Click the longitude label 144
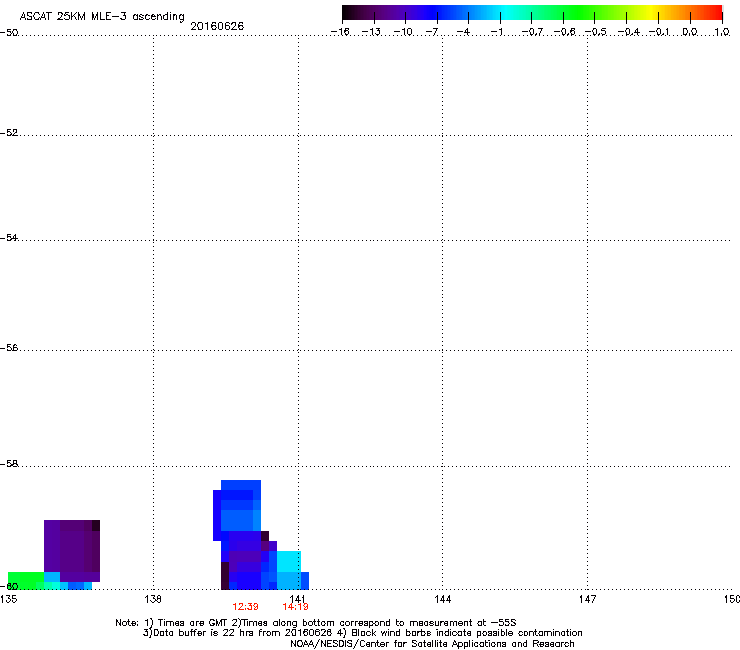Viewport: 740px width, 650px height. click(x=442, y=599)
